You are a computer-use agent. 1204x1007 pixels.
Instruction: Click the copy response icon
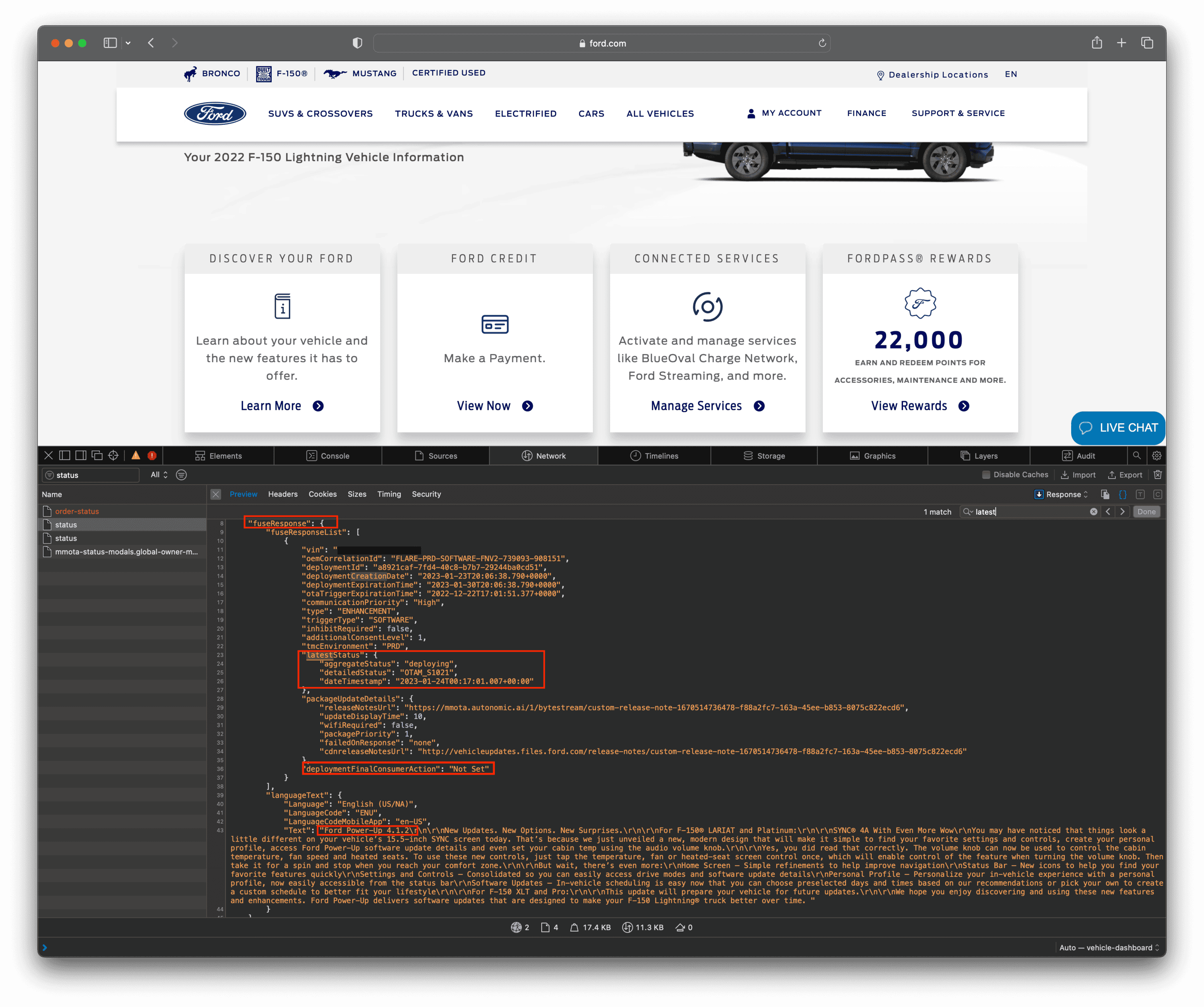click(1105, 494)
